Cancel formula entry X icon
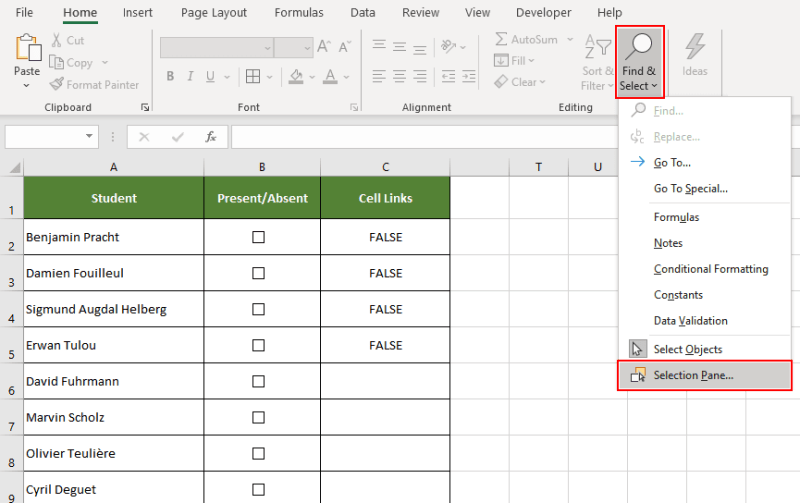This screenshot has width=800, height=503. 144,137
